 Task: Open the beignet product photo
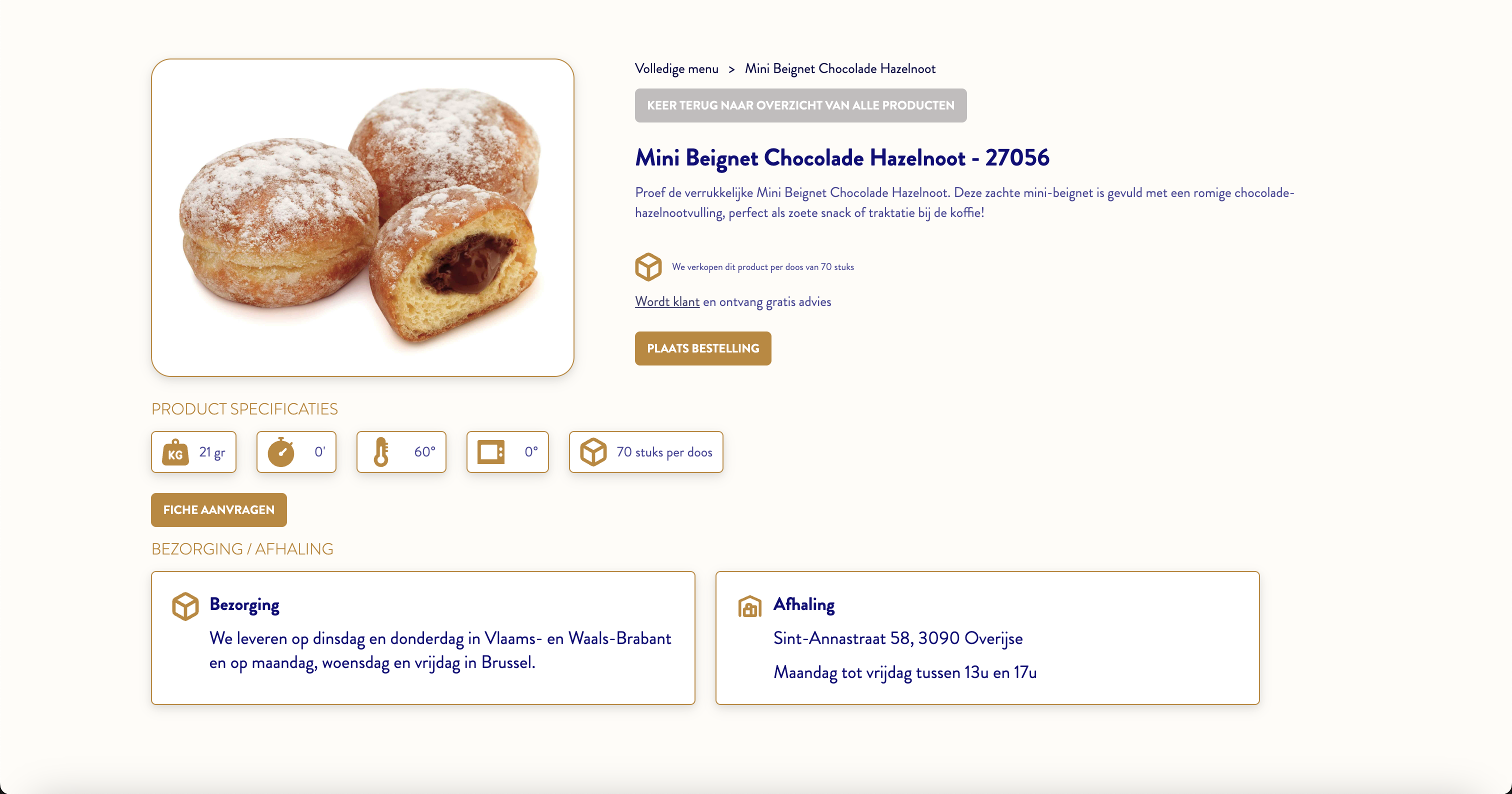pos(362,217)
